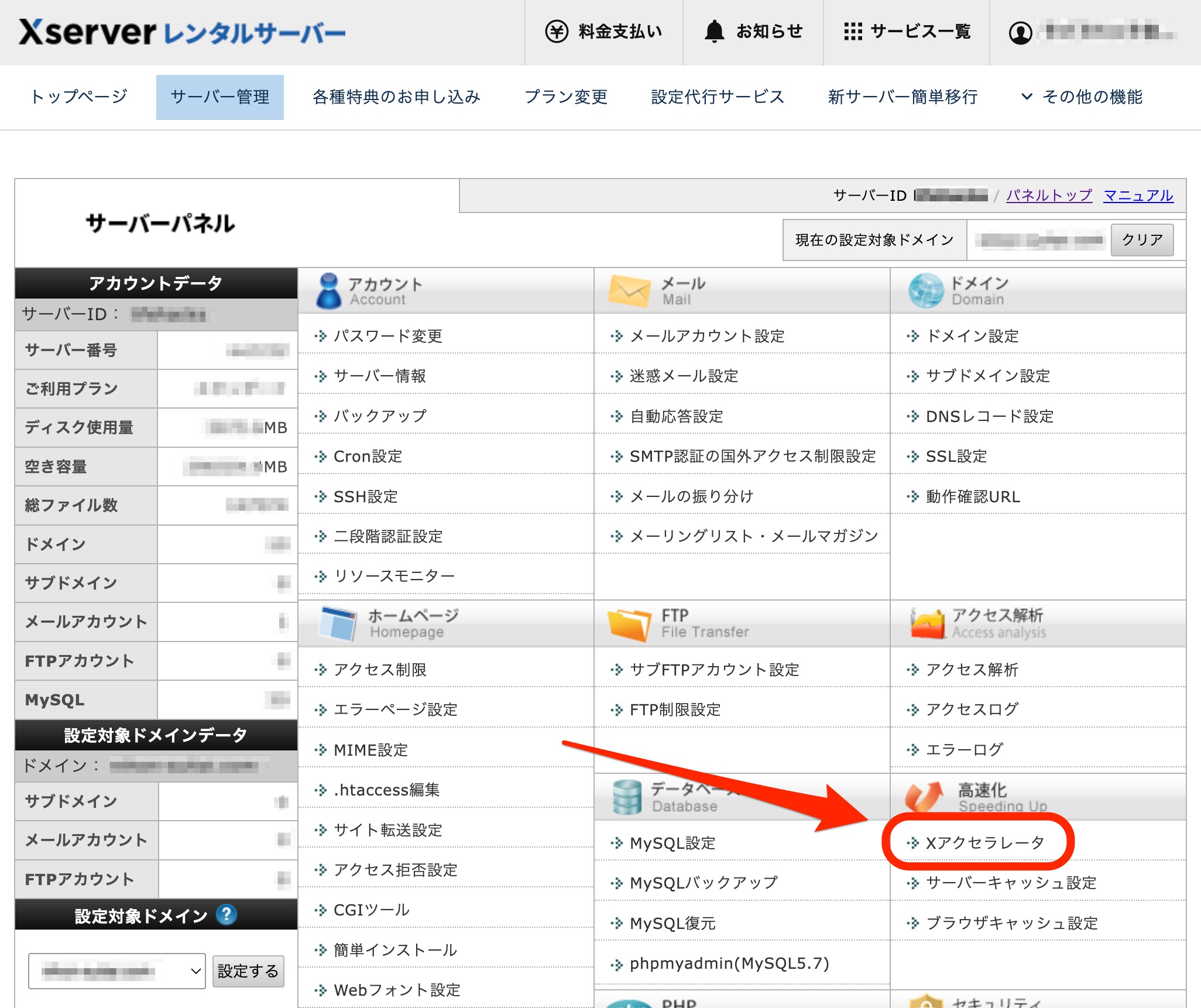This screenshot has height=1008, width=1201.
Task: Open メールの振り分け link
Action: 691,497
